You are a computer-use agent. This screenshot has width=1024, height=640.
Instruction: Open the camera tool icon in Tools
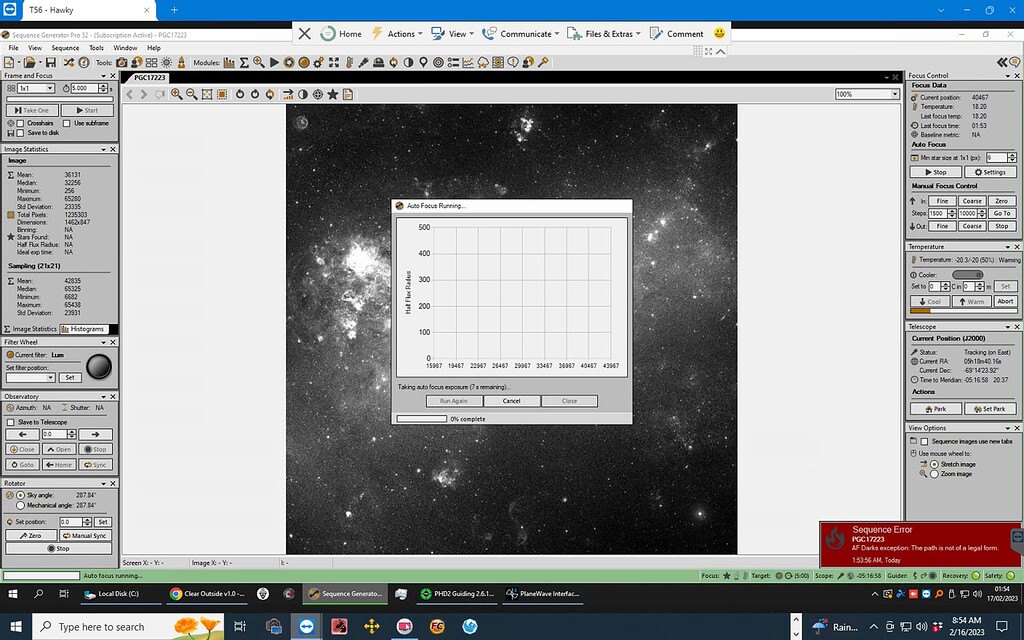122,63
